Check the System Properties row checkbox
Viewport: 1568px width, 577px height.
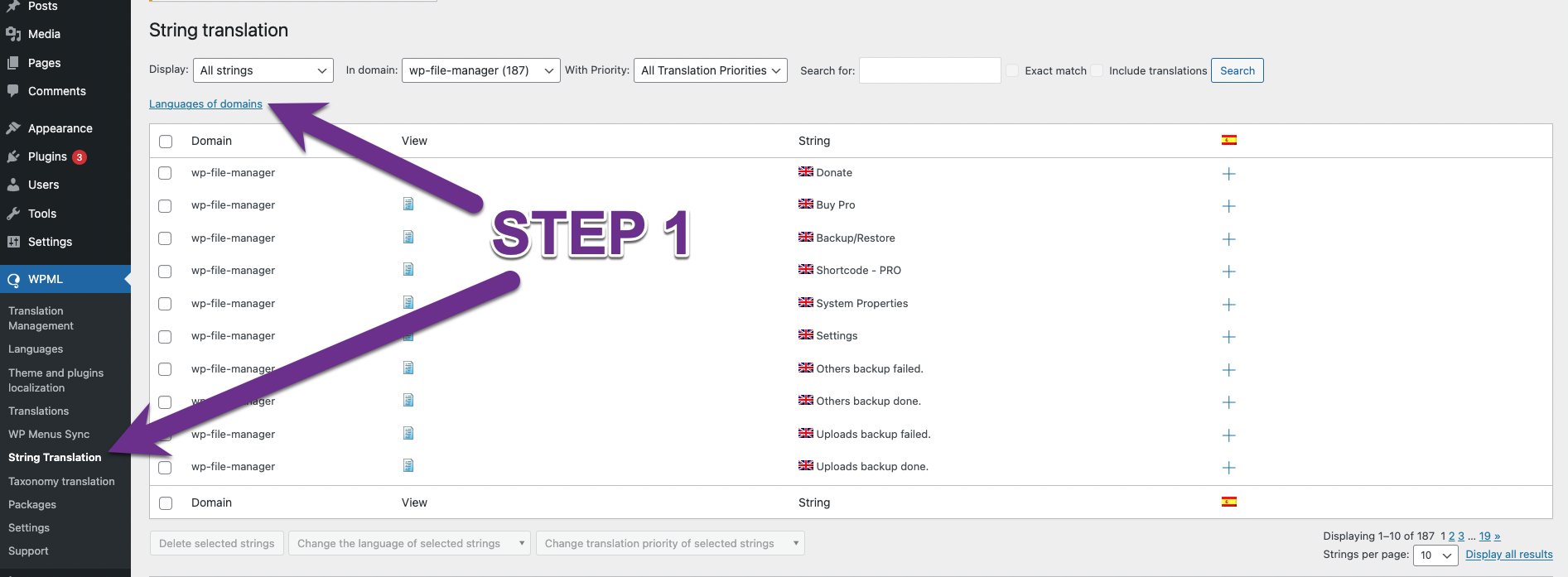pyautogui.click(x=165, y=304)
